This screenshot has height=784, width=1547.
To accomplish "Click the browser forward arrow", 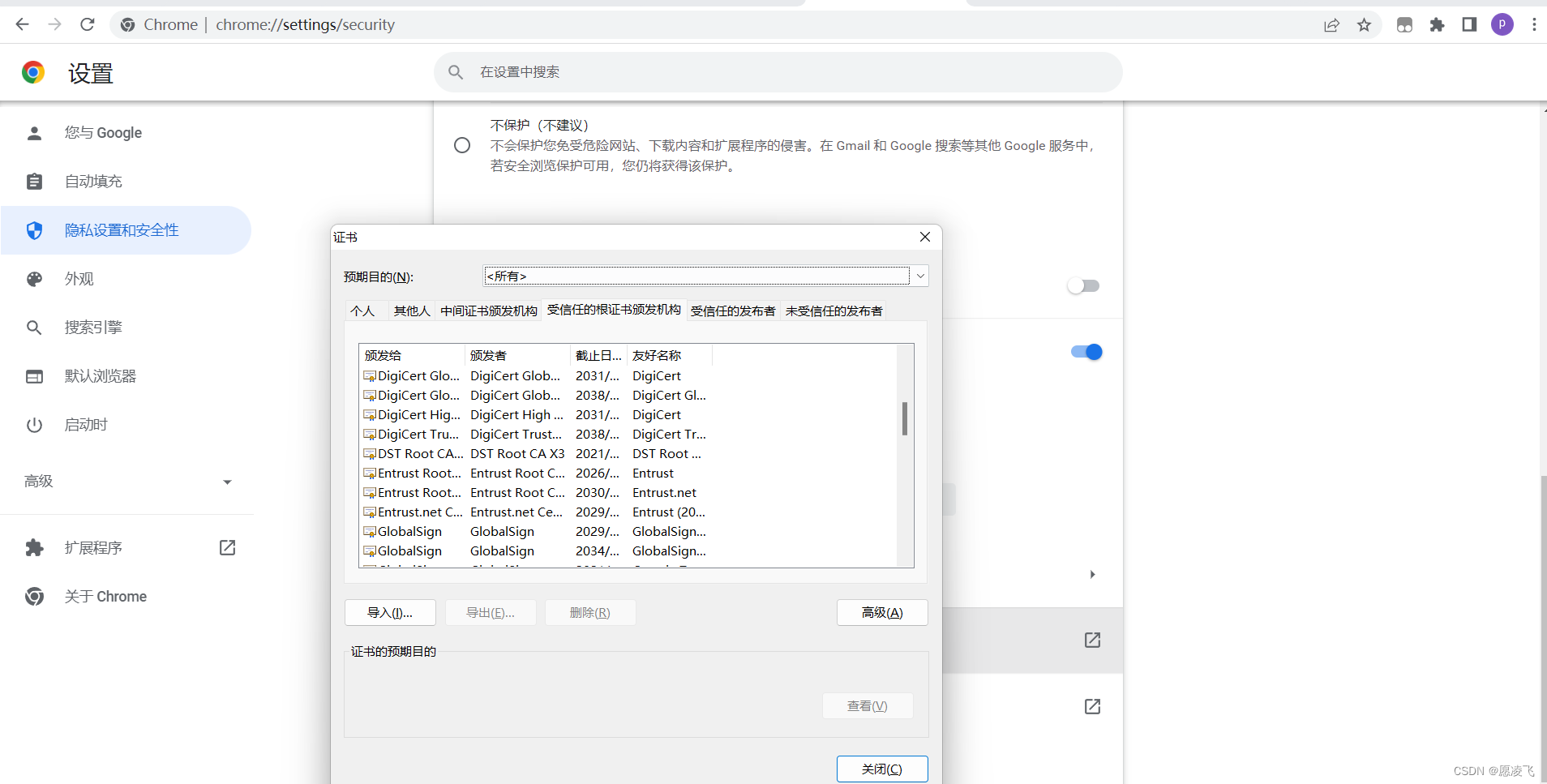I will click(x=54, y=24).
